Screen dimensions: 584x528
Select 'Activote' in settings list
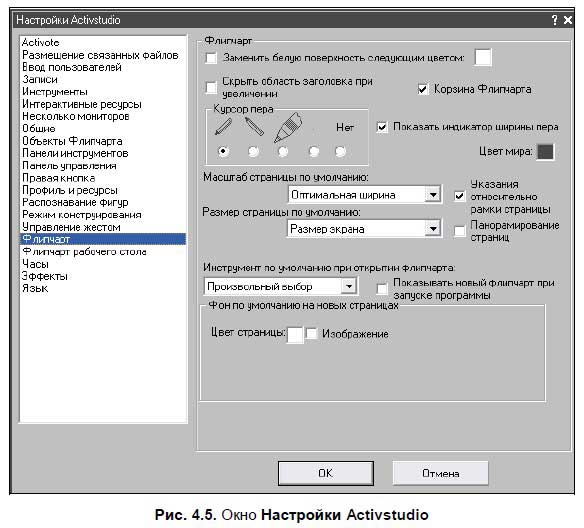tap(41, 42)
